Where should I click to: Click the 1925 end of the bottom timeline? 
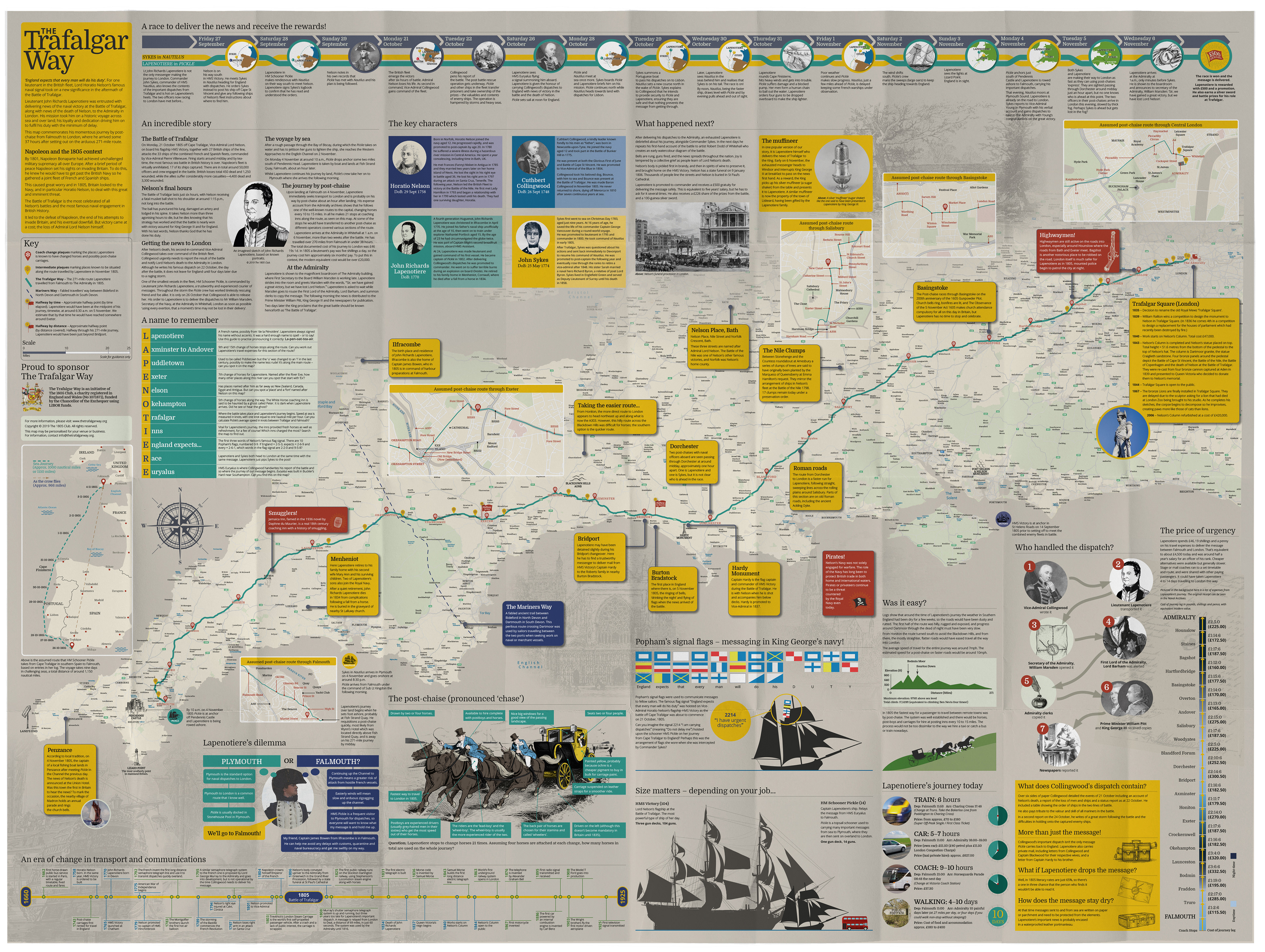pyautogui.click(x=622, y=897)
